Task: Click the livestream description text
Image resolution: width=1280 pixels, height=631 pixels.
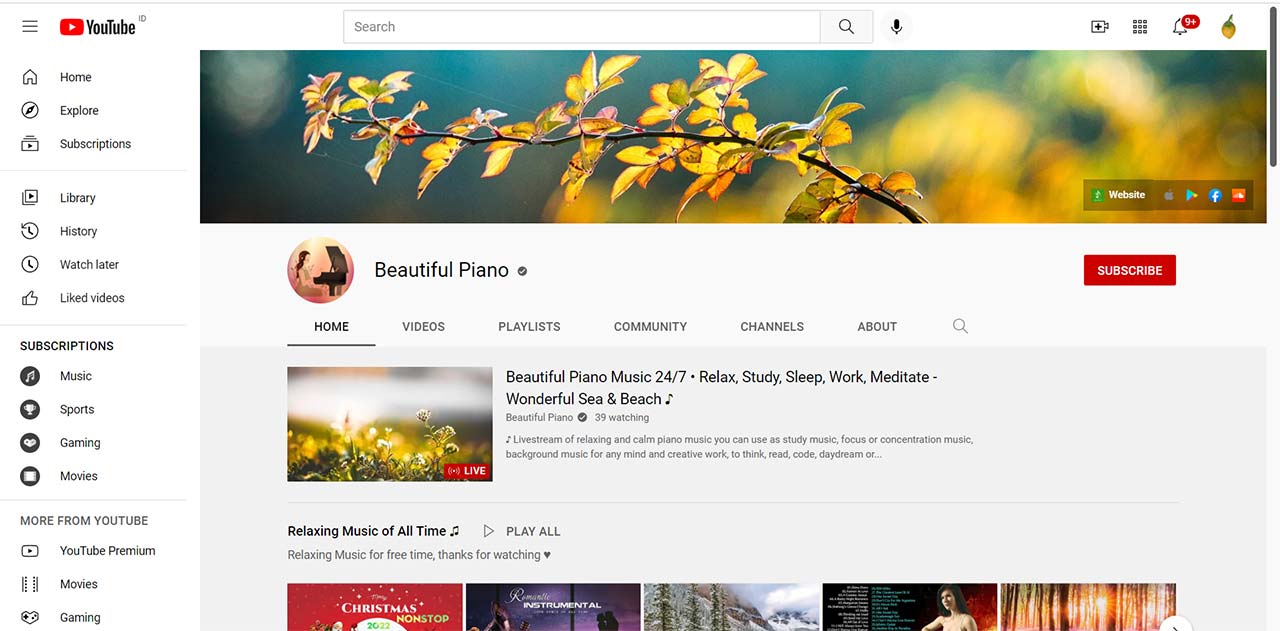Action: coord(739,447)
